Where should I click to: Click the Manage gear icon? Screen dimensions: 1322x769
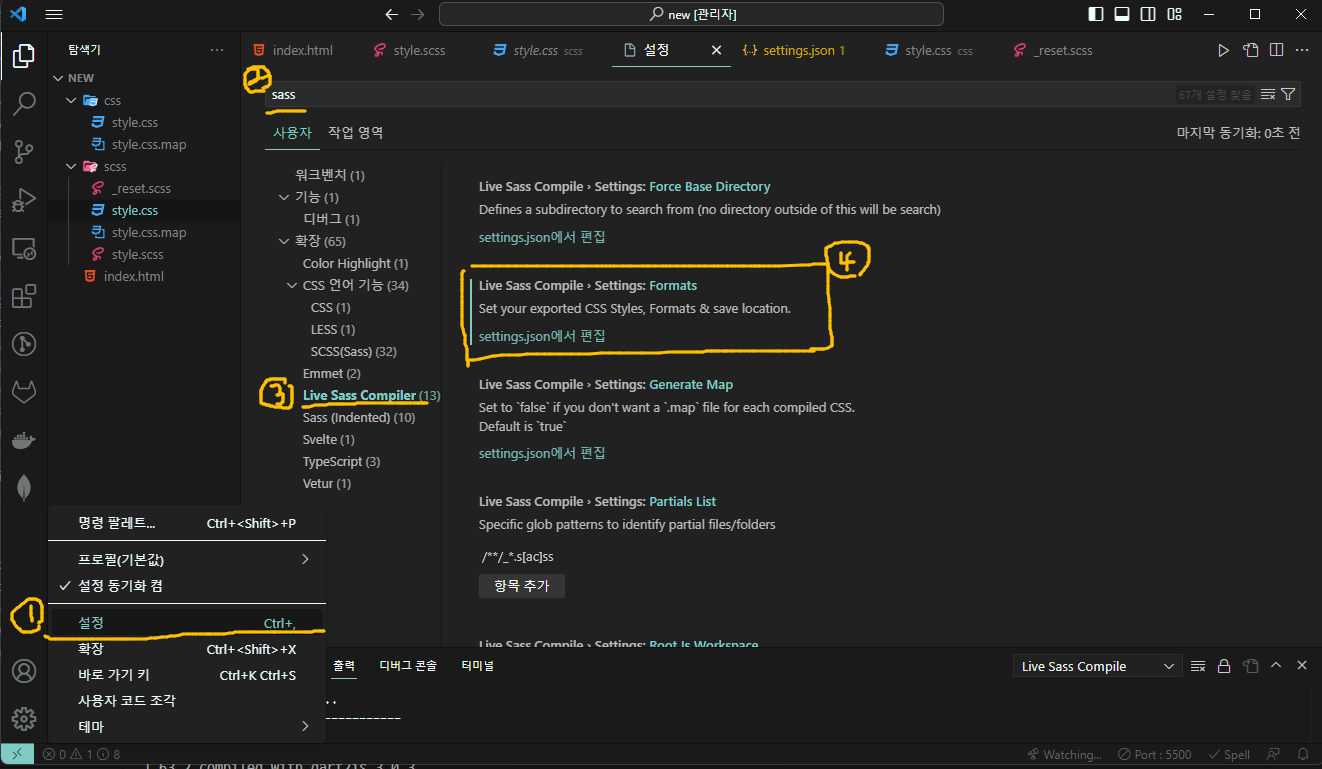[x=24, y=719]
